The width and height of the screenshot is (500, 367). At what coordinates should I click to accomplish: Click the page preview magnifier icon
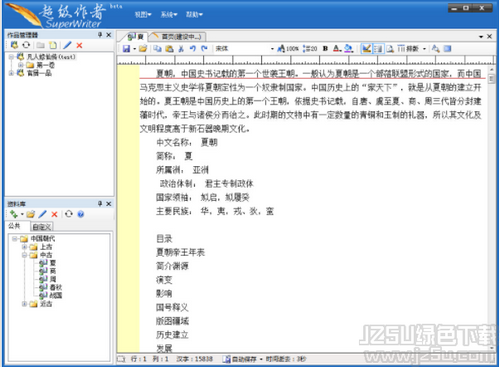(390, 49)
